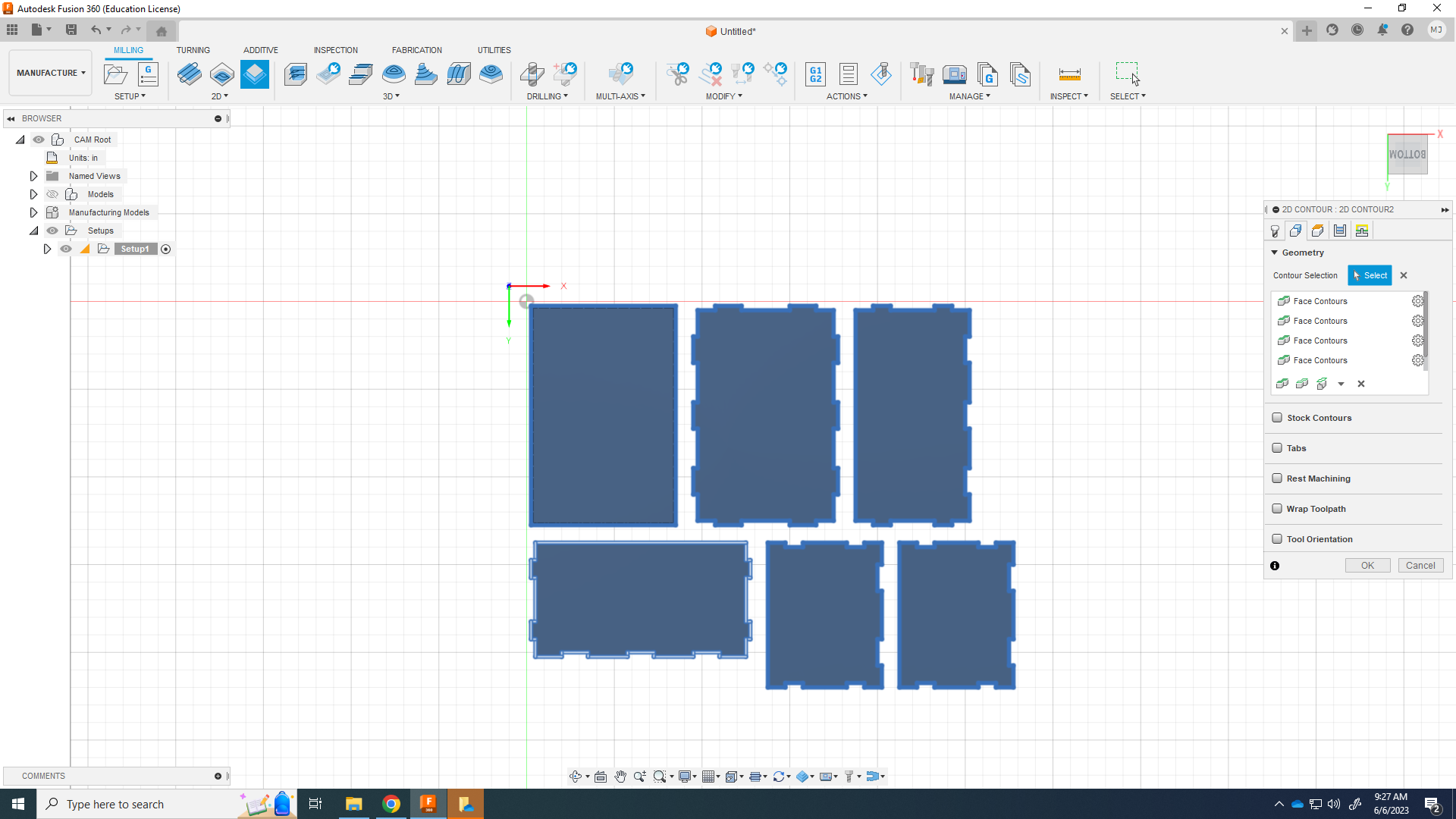Enable the Rest Machining checkbox
Screen dimensions: 1456x819
pyautogui.click(x=1279, y=479)
